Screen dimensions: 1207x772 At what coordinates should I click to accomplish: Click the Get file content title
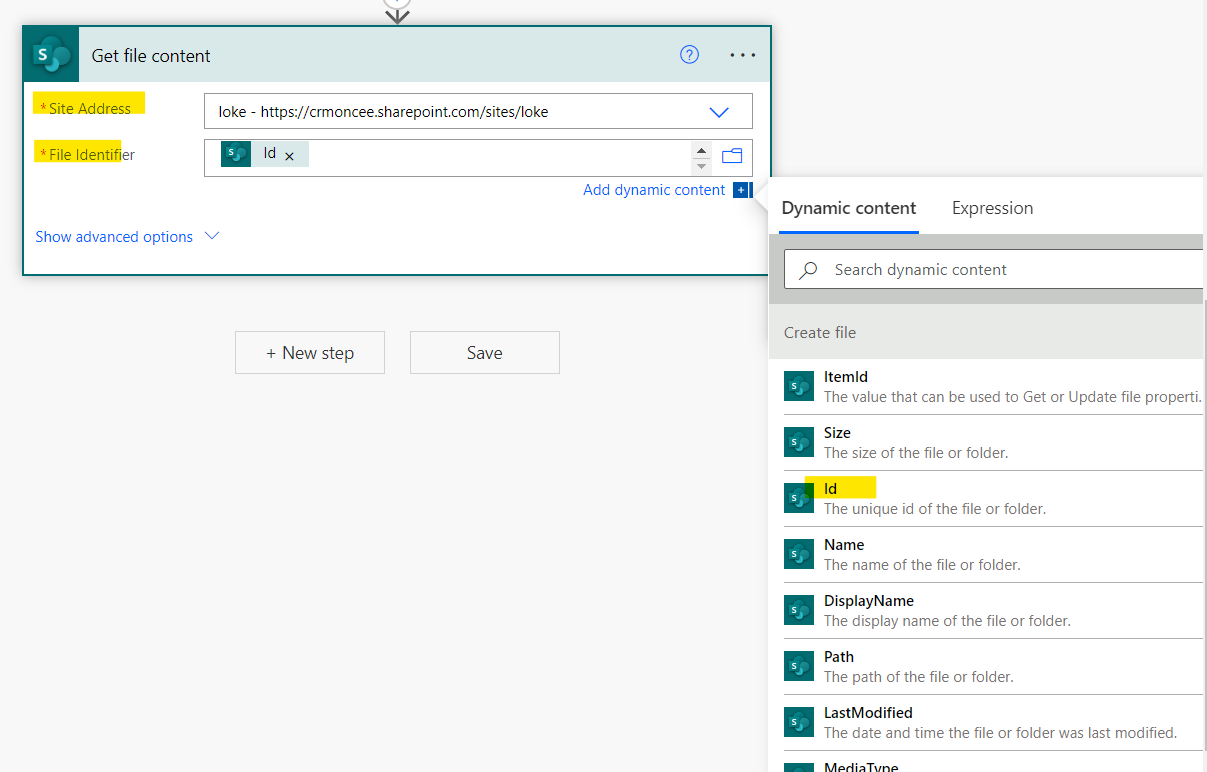tap(151, 56)
